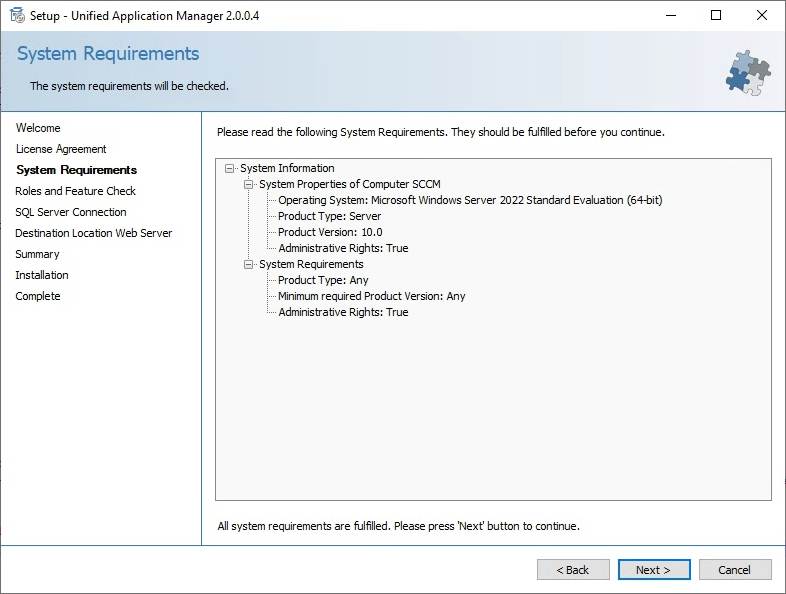Select the Product Type: Any row
Viewport: 786px width, 594px height.
(323, 280)
